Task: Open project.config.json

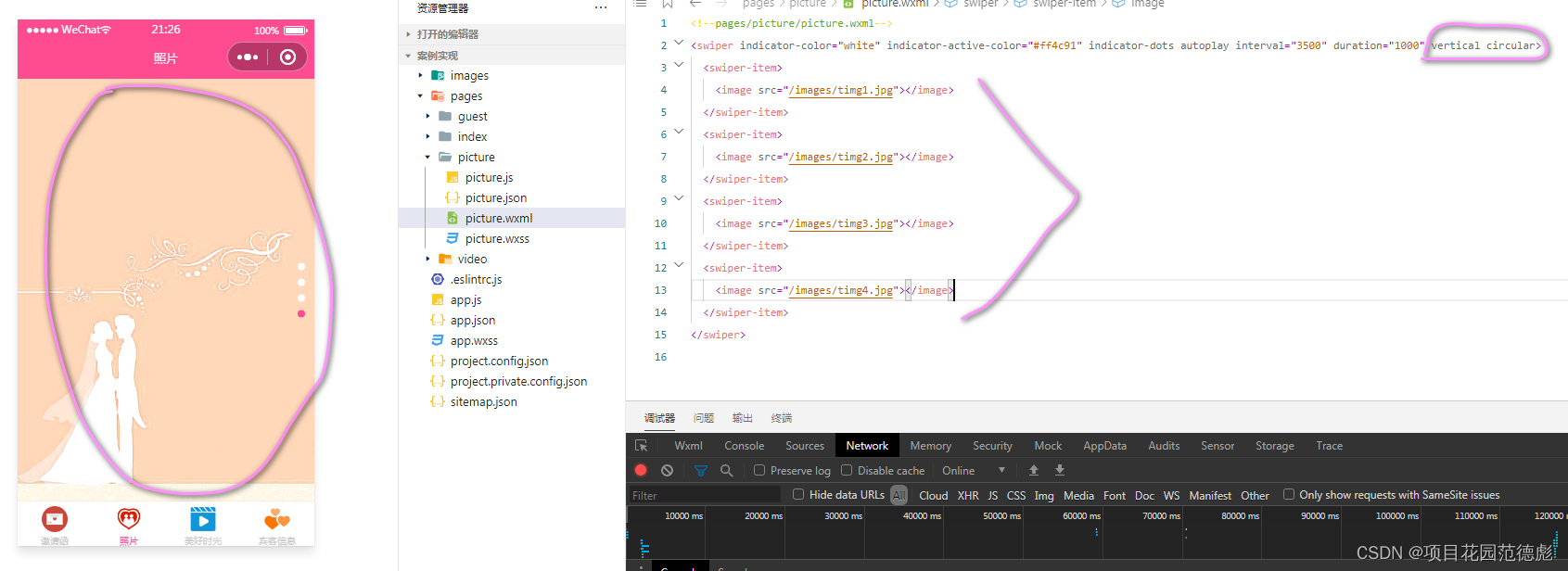Action: (x=499, y=361)
